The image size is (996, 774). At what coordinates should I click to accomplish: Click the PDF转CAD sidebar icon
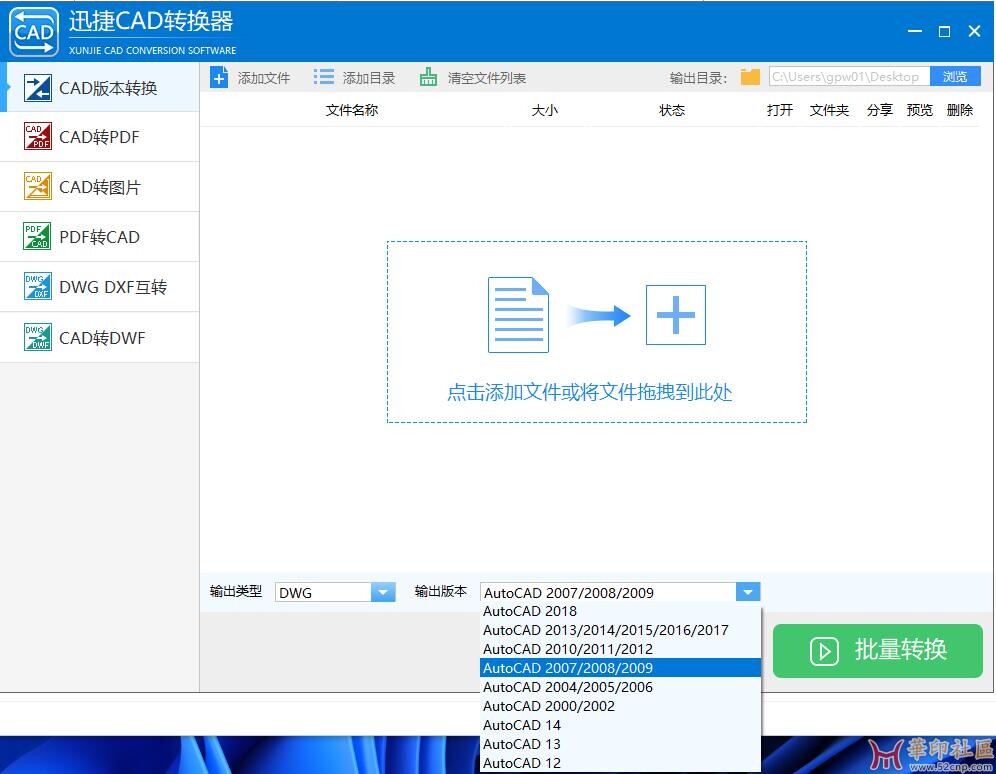tap(37, 236)
